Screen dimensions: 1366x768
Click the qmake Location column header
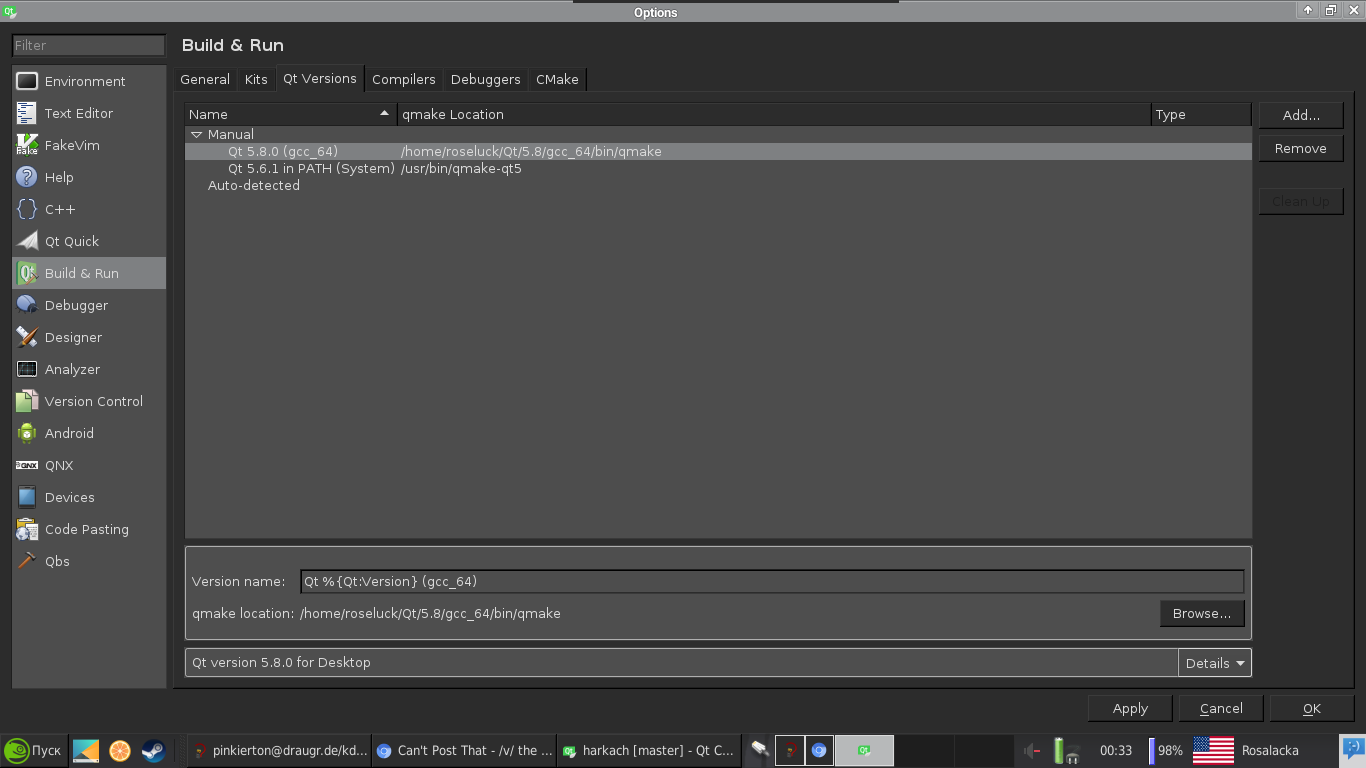click(774, 114)
